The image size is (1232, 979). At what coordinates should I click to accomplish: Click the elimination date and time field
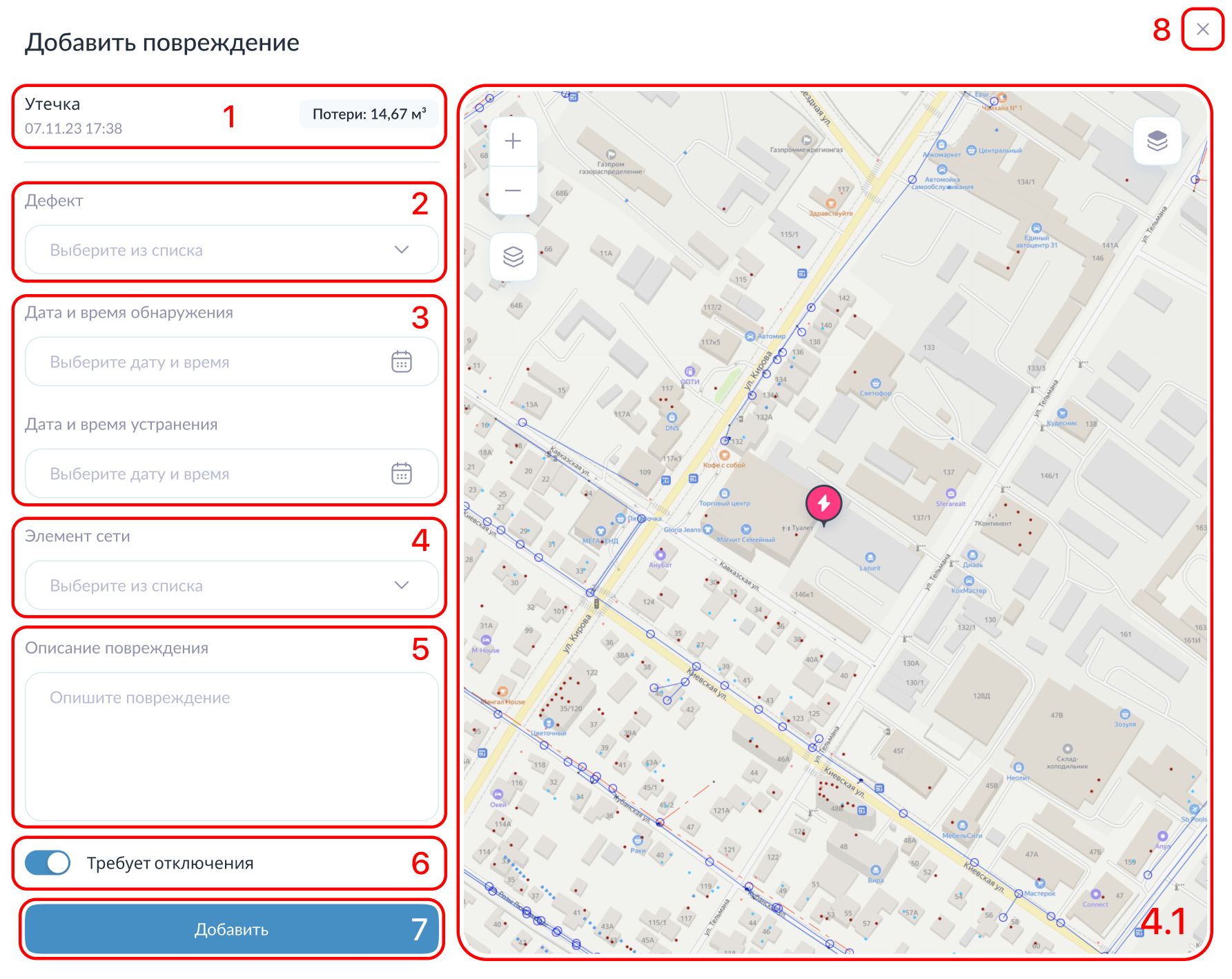pyautogui.click(x=214, y=474)
